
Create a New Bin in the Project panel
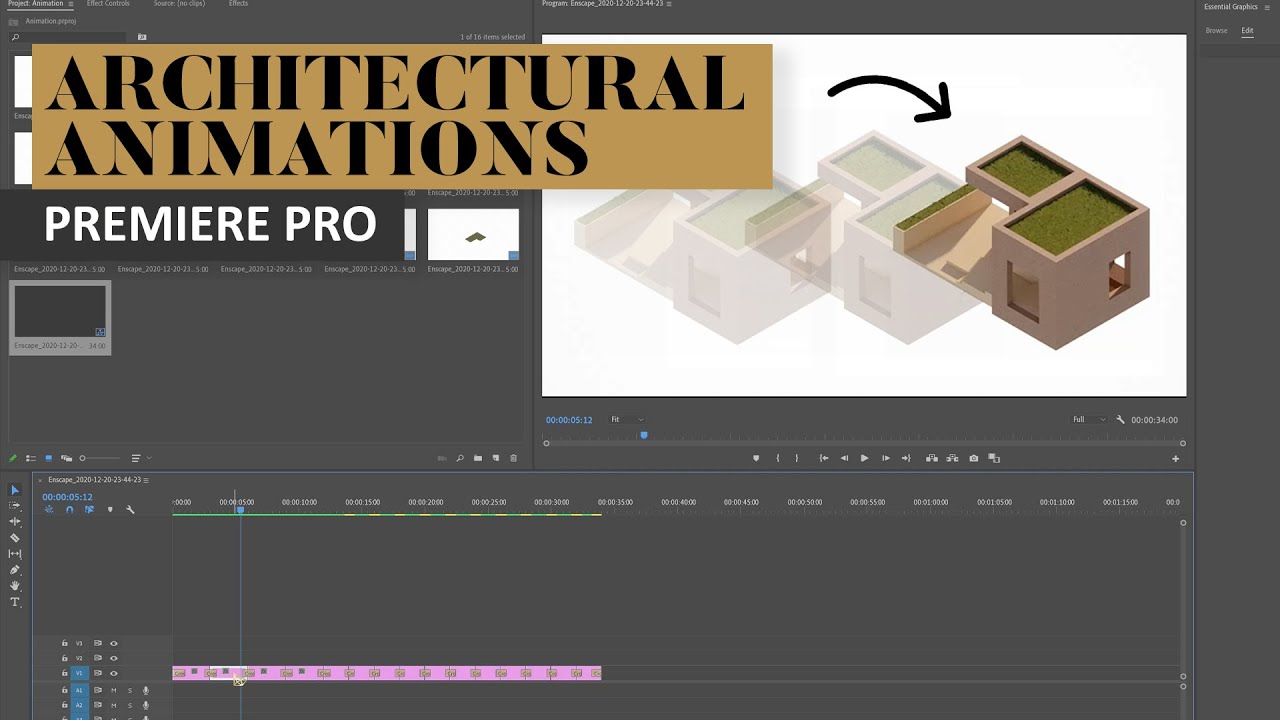(478, 457)
